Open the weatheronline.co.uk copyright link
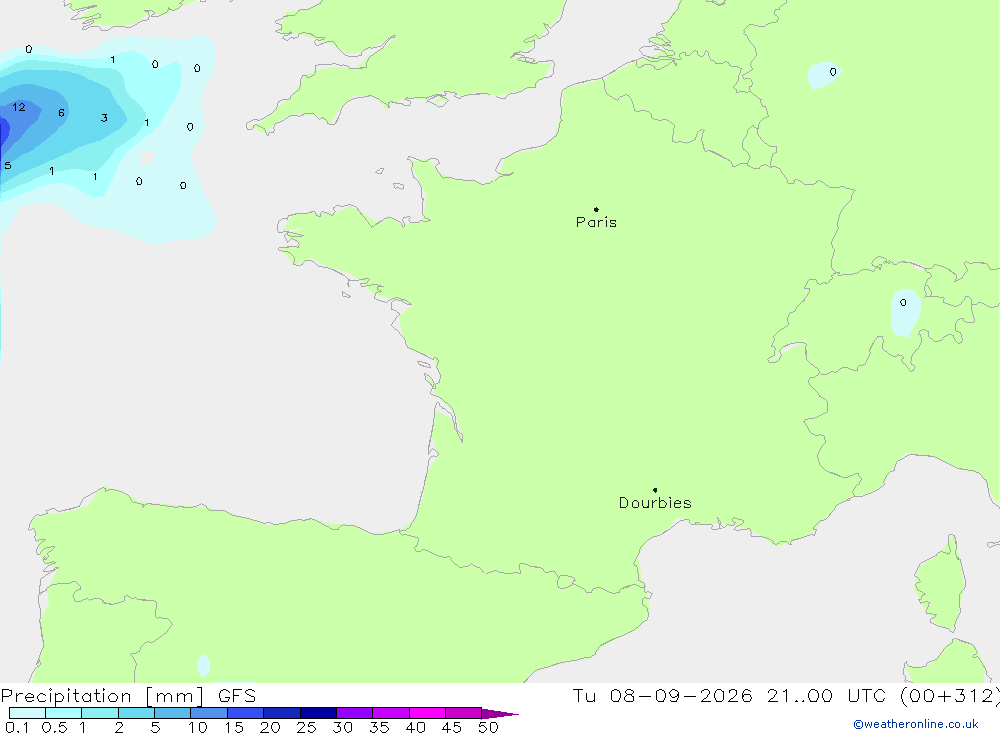This screenshot has height=733, width=1000. point(916,724)
